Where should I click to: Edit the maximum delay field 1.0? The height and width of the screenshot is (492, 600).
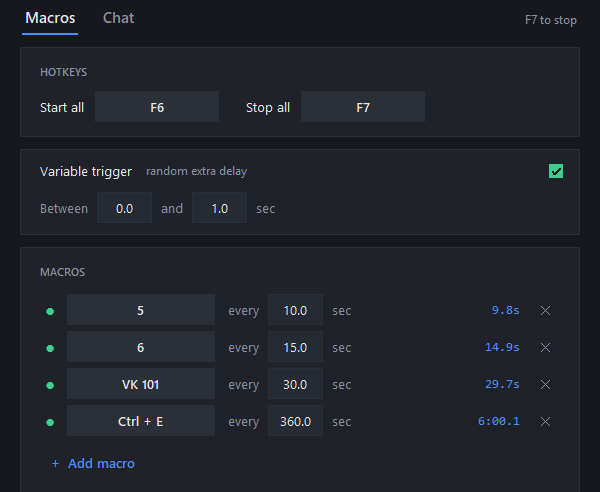click(x=219, y=208)
